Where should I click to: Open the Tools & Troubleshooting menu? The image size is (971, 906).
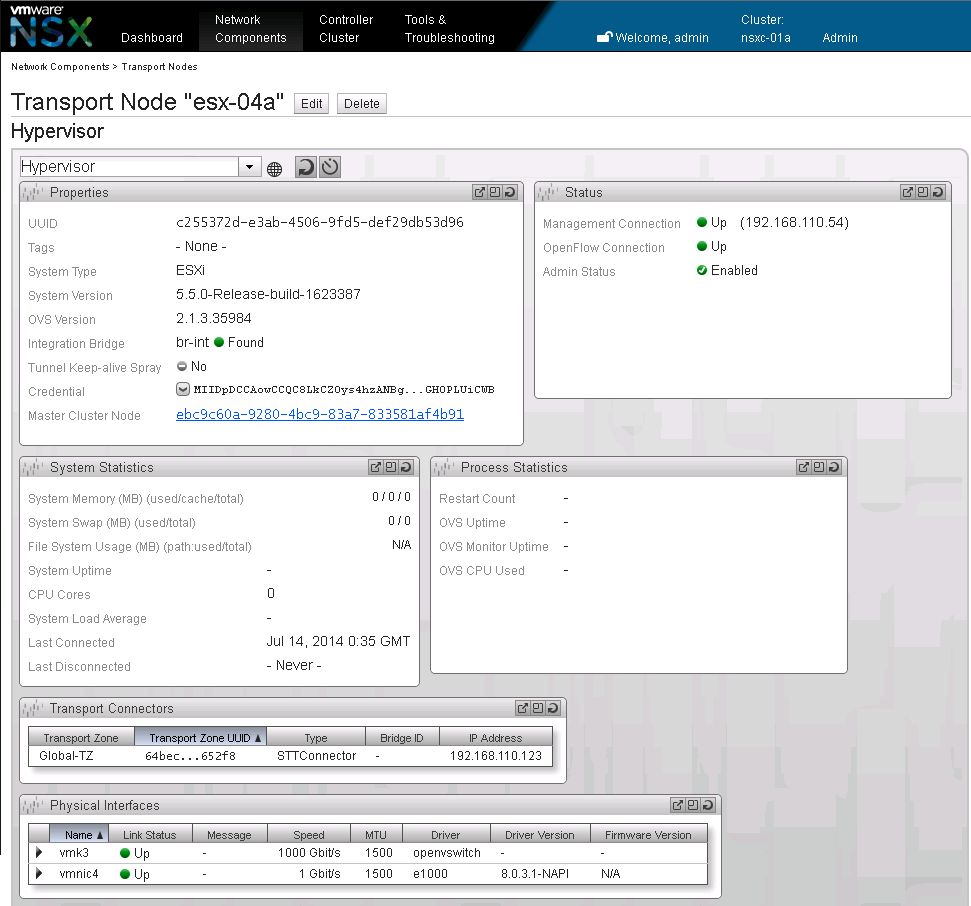pos(449,28)
